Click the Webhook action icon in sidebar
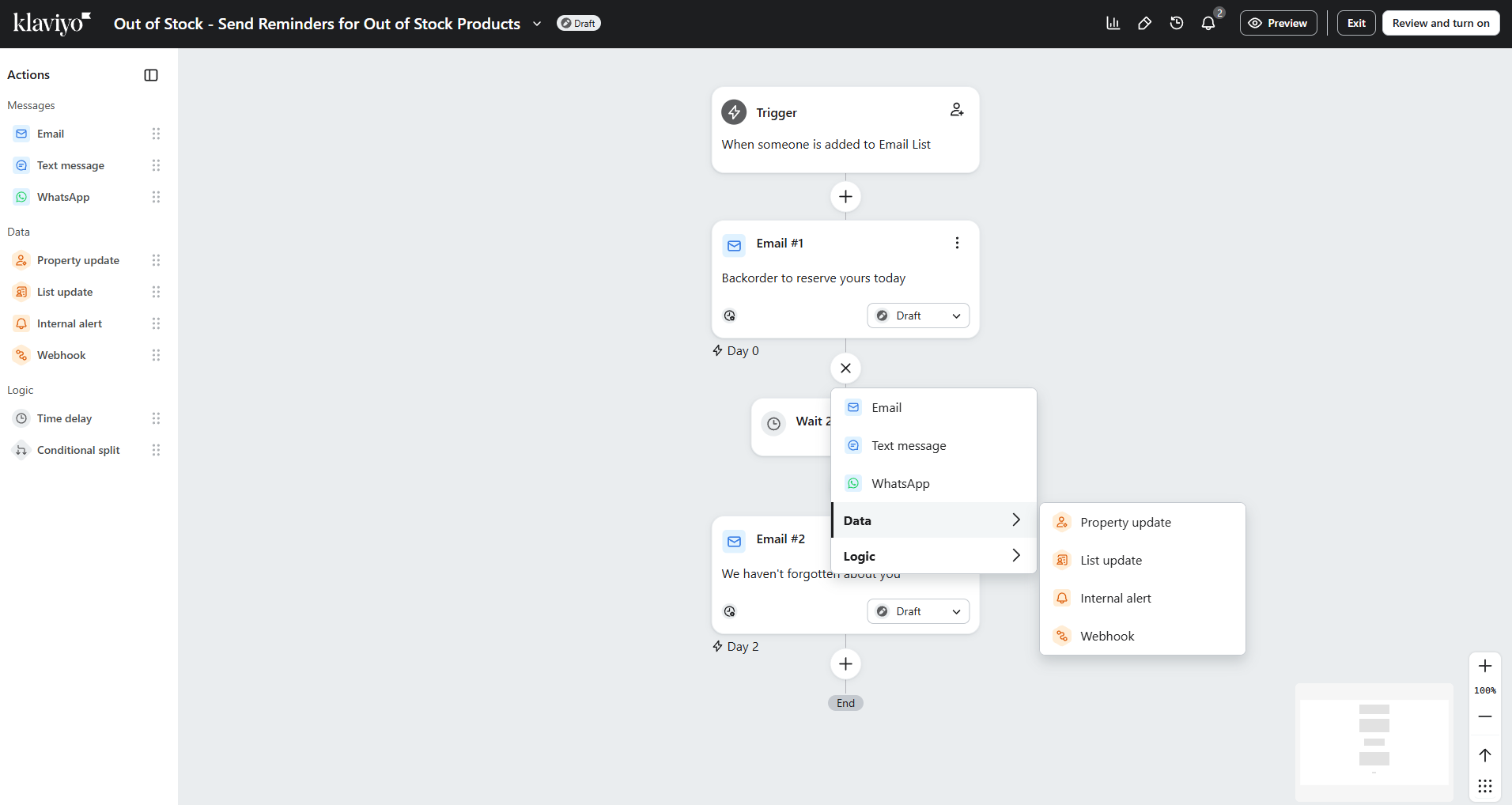 20,355
